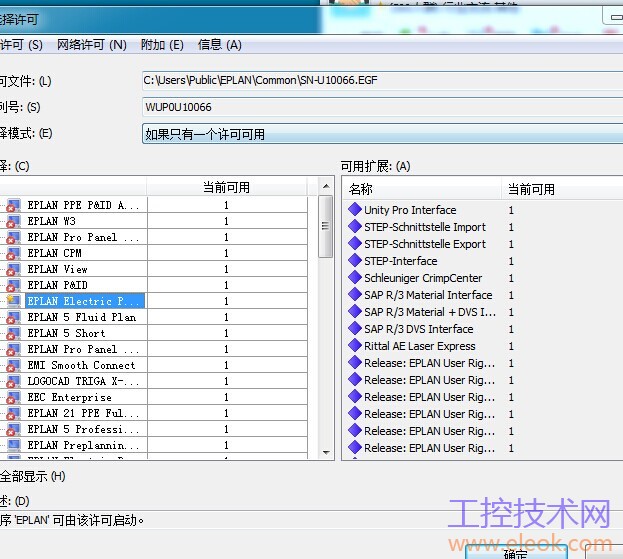
Task: Click the EEC Enterprise license icon
Action: coord(13,397)
